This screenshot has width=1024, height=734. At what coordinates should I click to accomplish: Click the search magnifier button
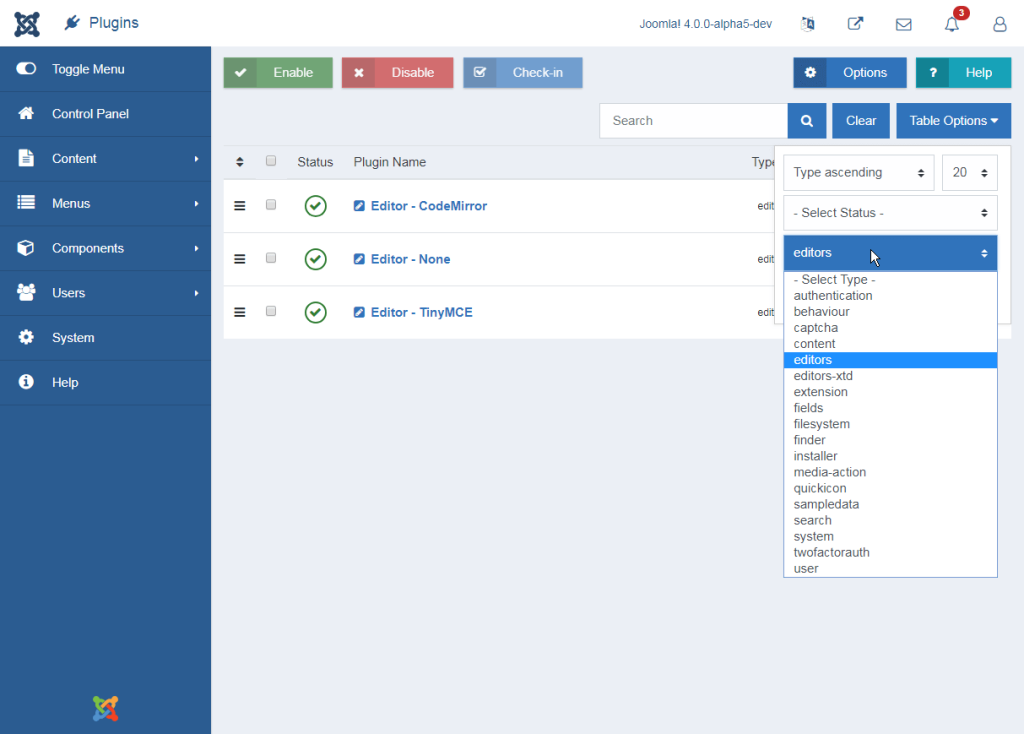pos(807,121)
